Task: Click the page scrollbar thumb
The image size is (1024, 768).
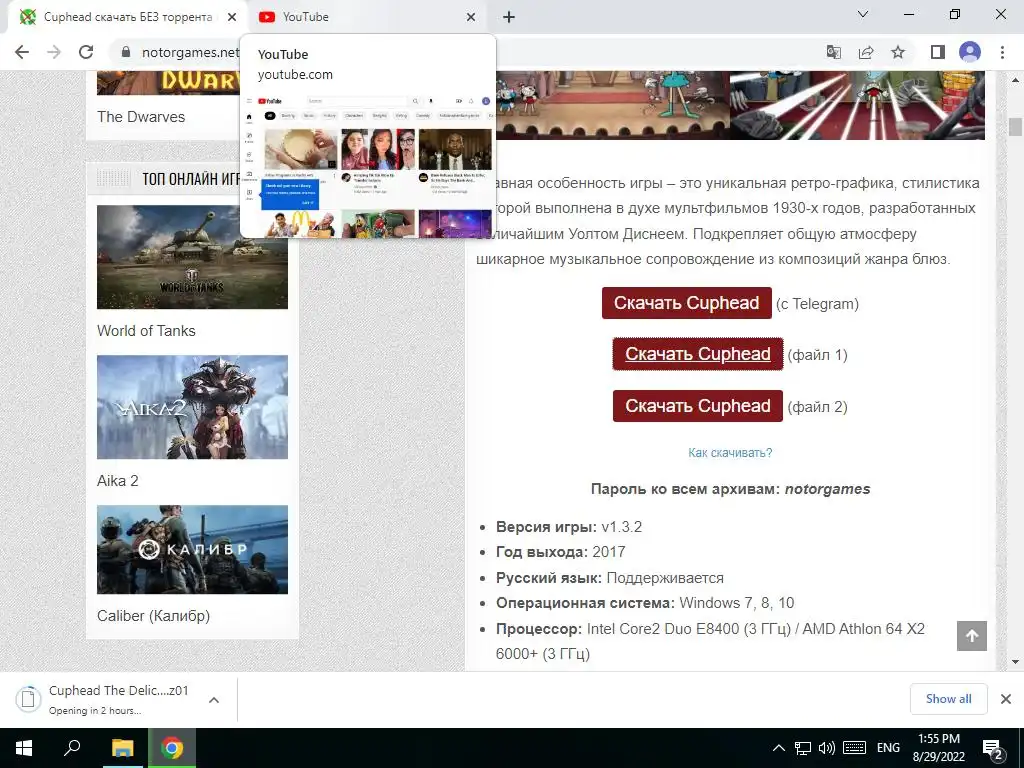Action: pyautogui.click(x=1015, y=127)
